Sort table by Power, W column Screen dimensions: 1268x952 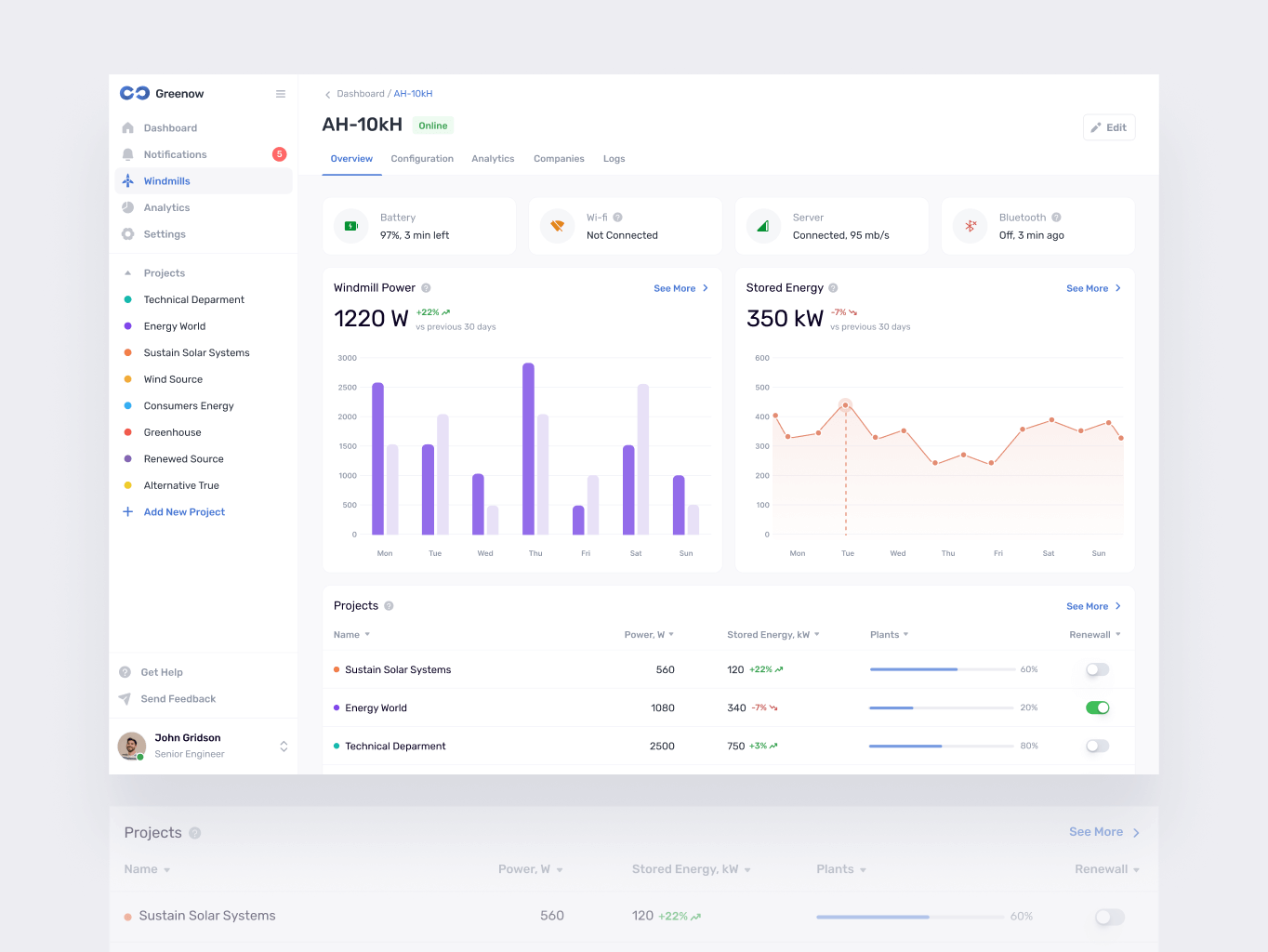[x=648, y=635]
